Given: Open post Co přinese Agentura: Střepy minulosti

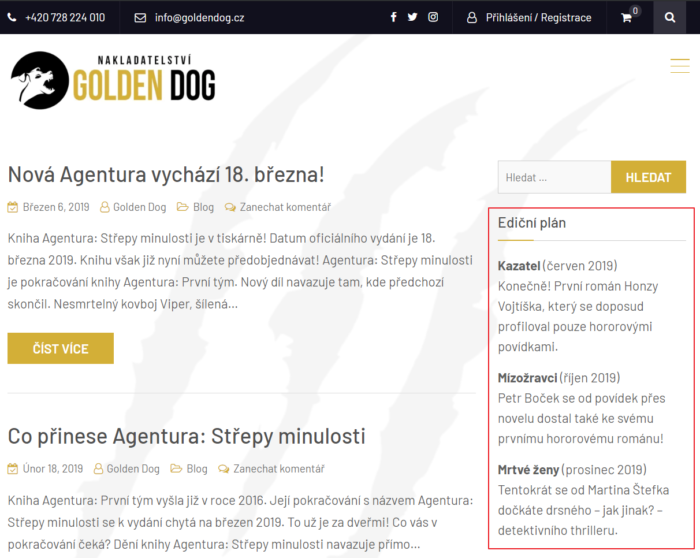Looking at the screenshot, I should click(x=187, y=436).
